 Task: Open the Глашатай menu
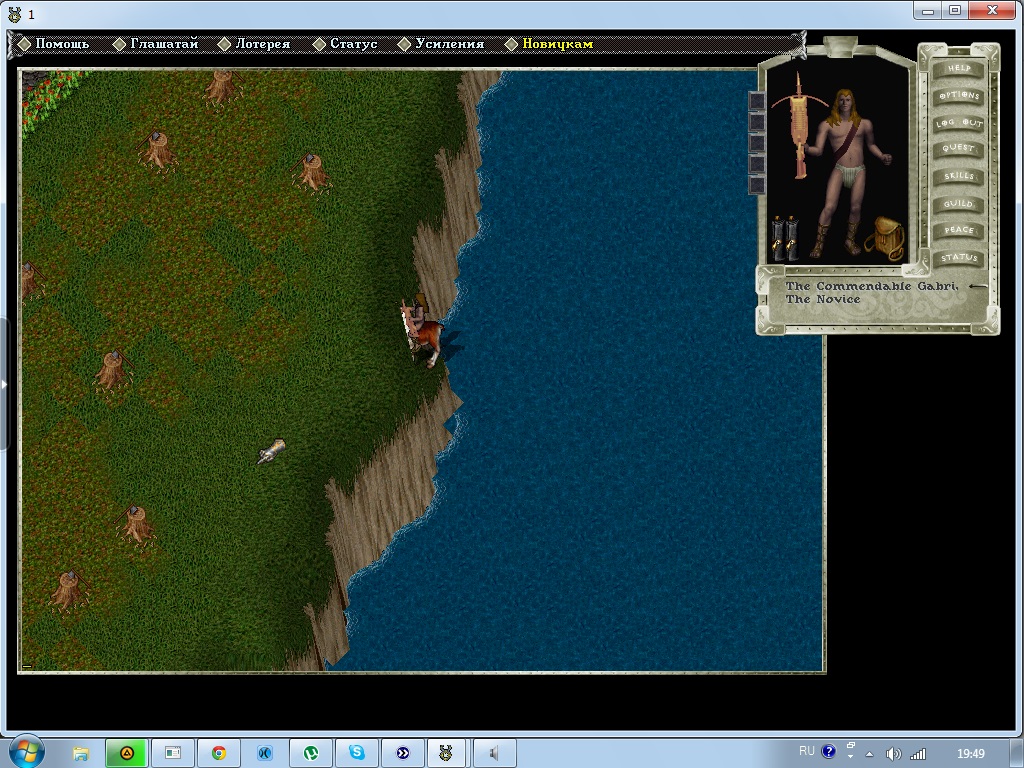pos(164,44)
